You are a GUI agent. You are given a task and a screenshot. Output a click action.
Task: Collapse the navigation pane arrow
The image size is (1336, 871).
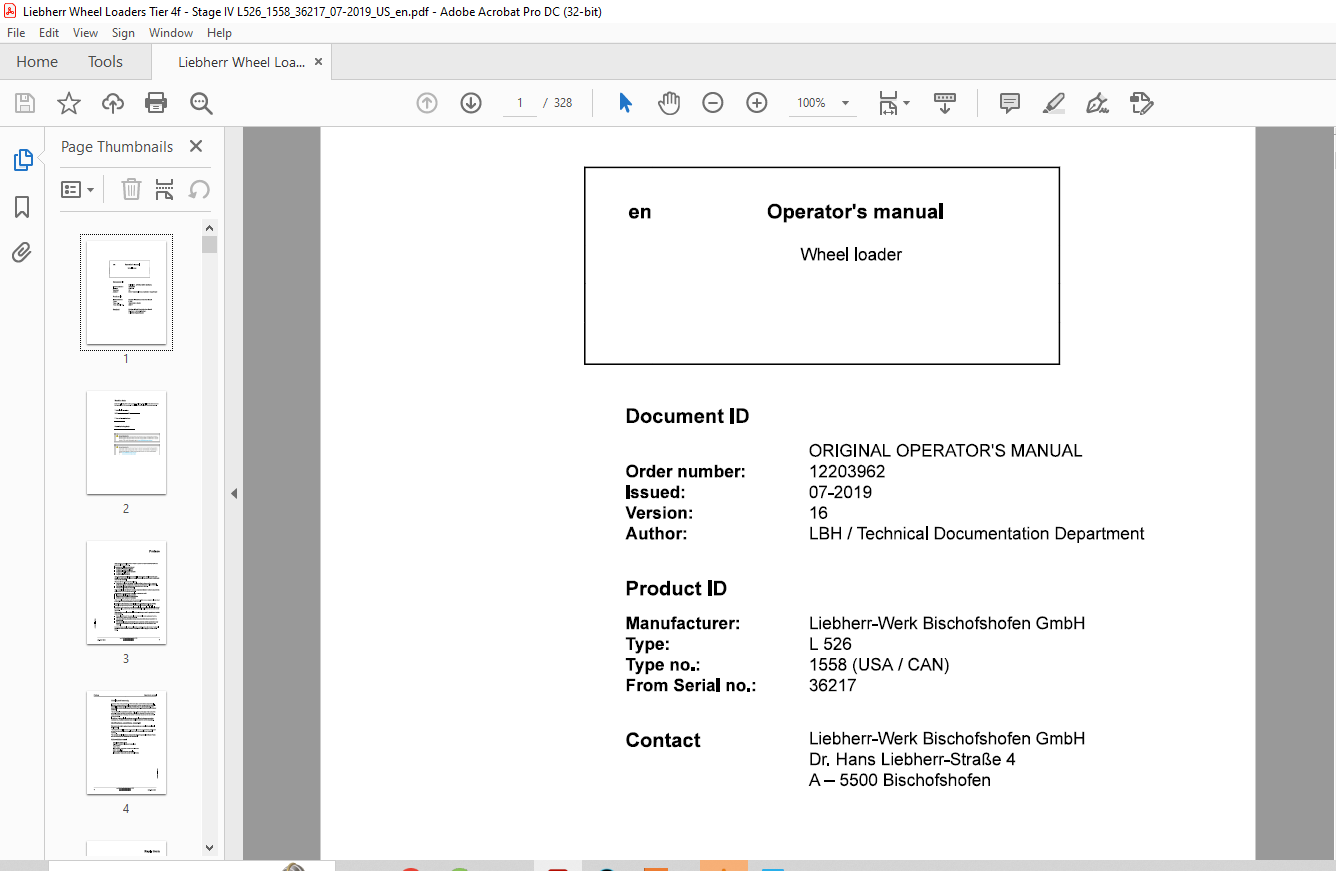tap(233, 493)
